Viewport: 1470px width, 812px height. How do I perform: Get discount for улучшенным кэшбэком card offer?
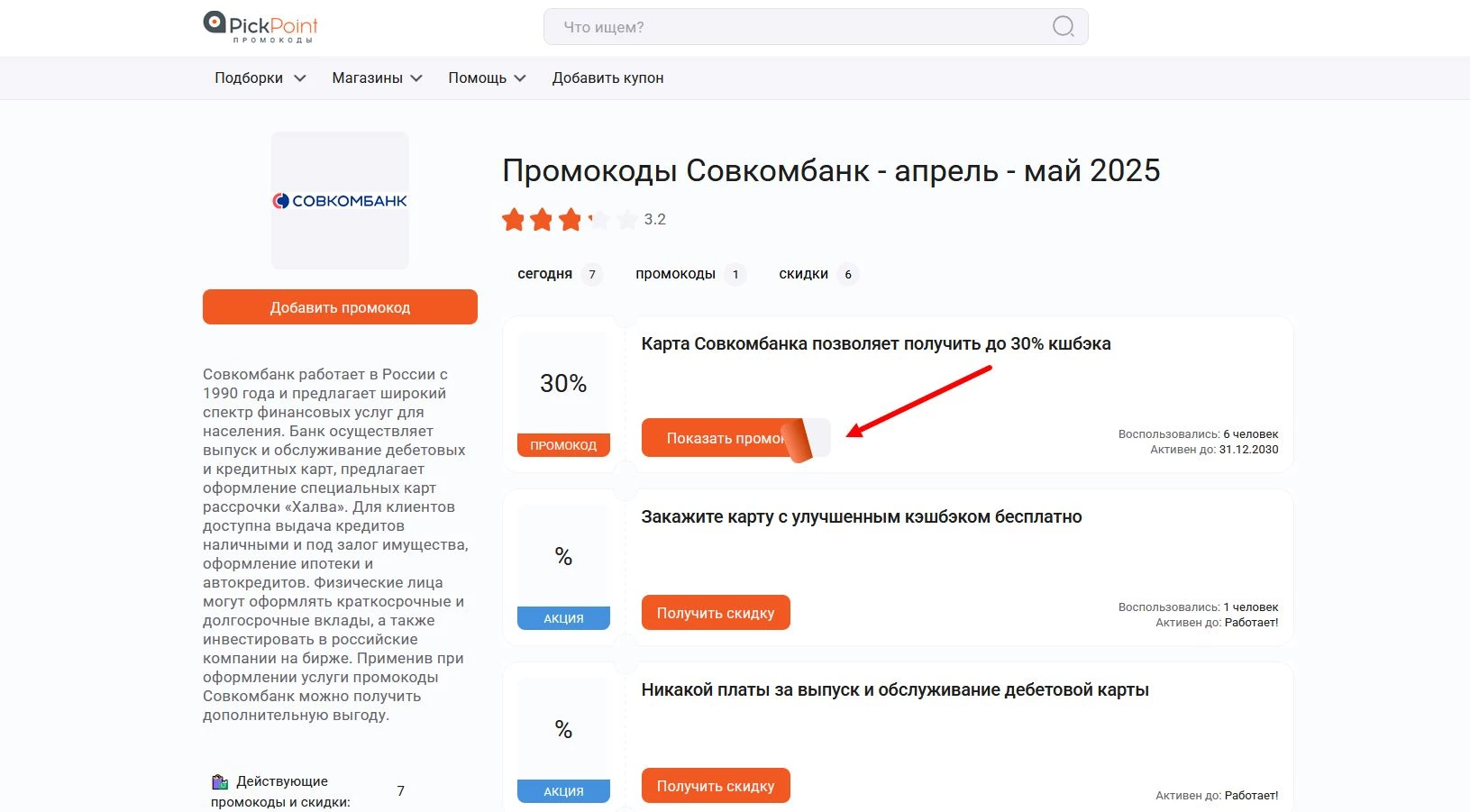point(716,613)
